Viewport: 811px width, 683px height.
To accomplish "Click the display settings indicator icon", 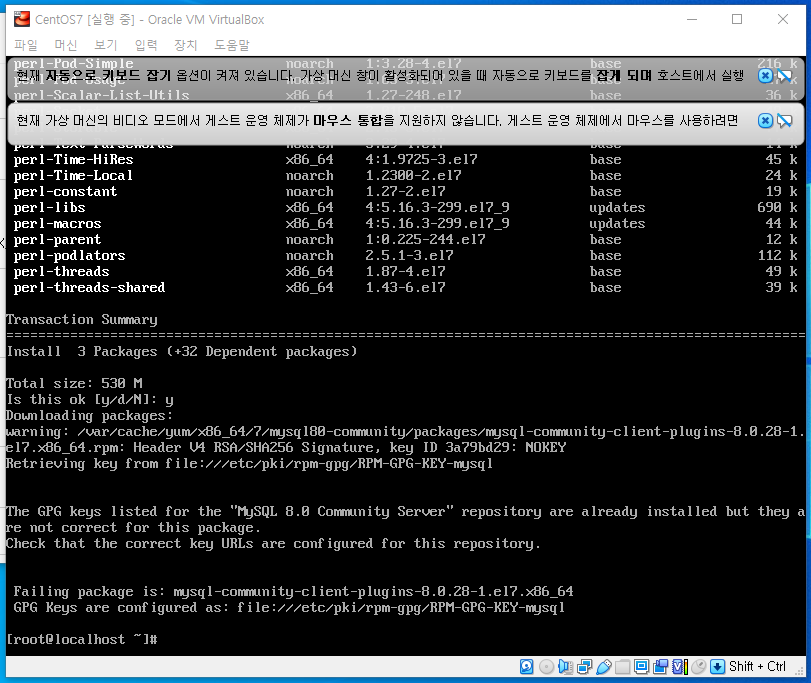I will click(x=641, y=667).
